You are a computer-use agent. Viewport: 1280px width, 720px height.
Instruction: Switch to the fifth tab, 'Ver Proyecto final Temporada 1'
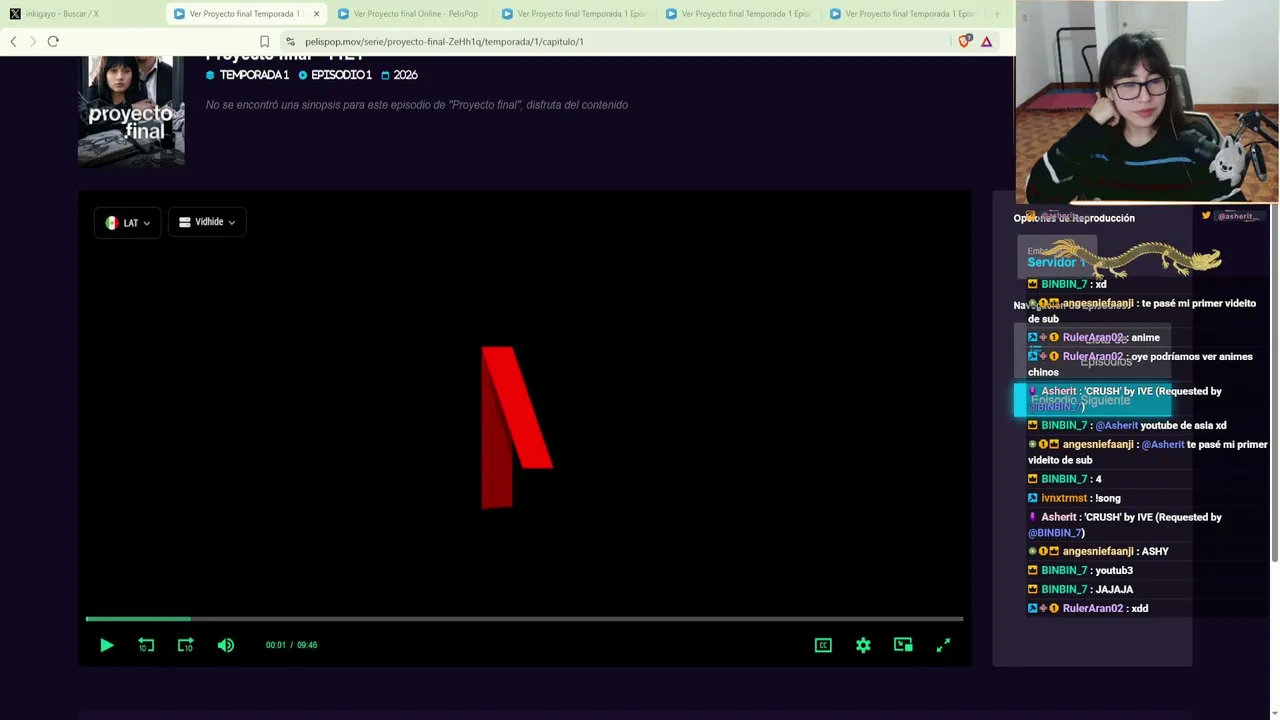pos(738,14)
